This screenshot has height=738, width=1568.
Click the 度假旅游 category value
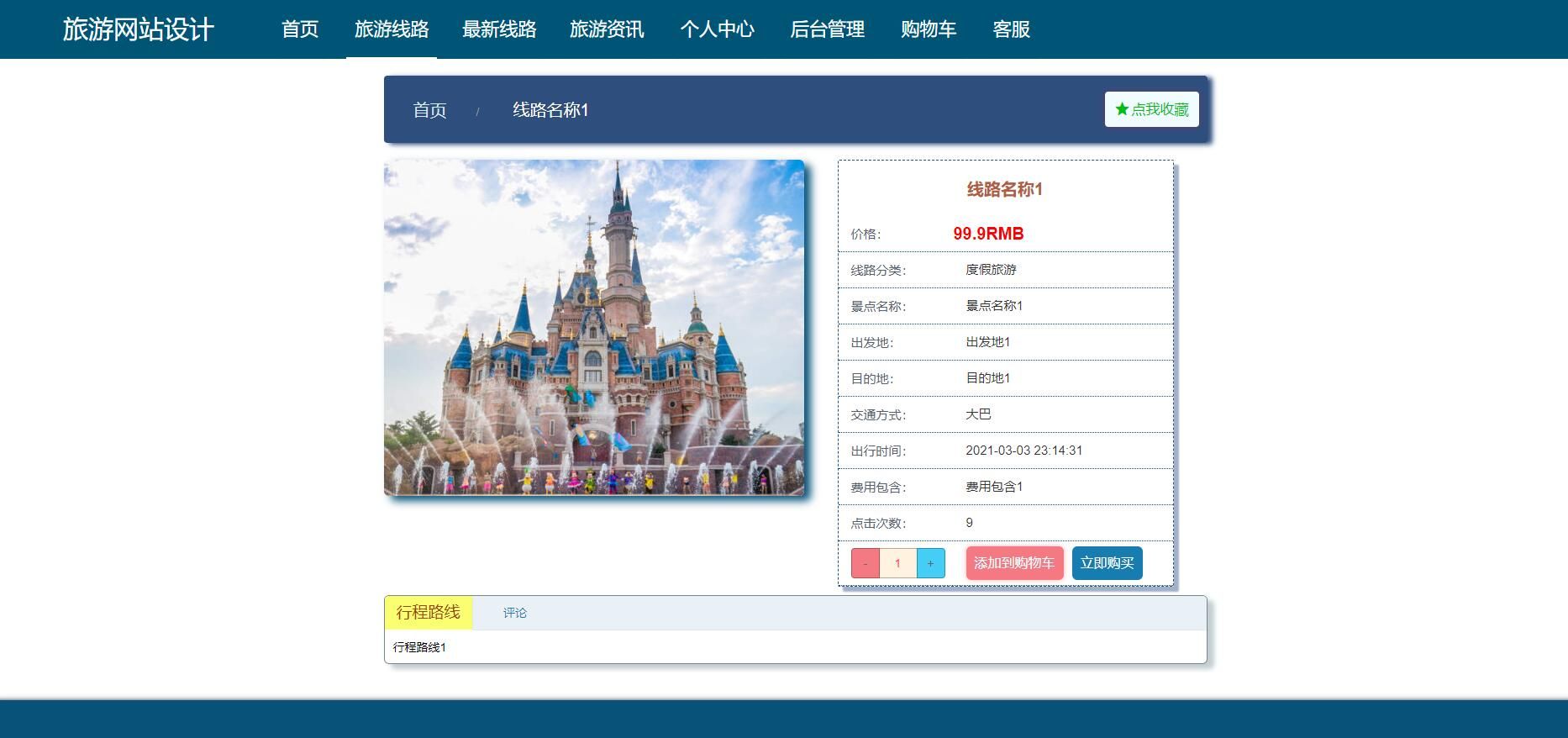991,270
